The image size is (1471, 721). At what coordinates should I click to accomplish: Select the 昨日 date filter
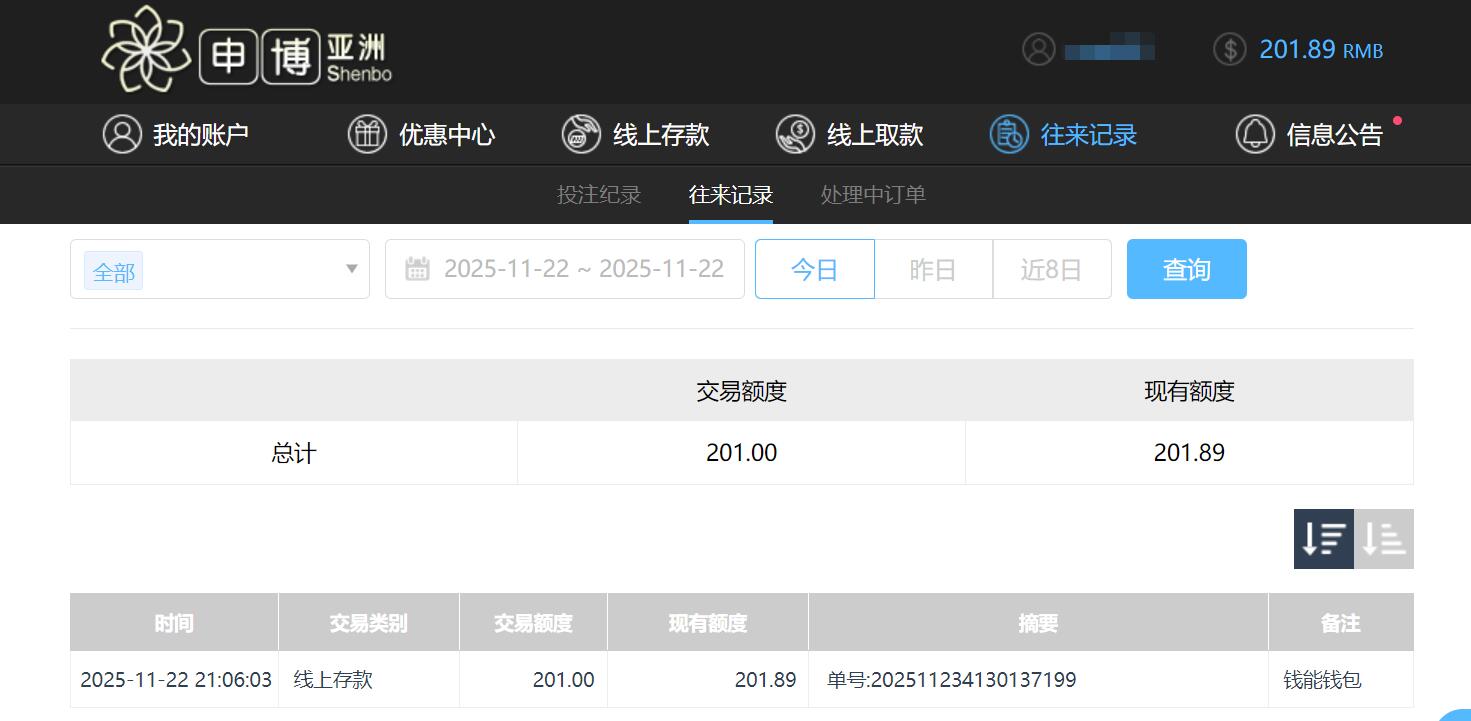pyautogui.click(x=933, y=268)
